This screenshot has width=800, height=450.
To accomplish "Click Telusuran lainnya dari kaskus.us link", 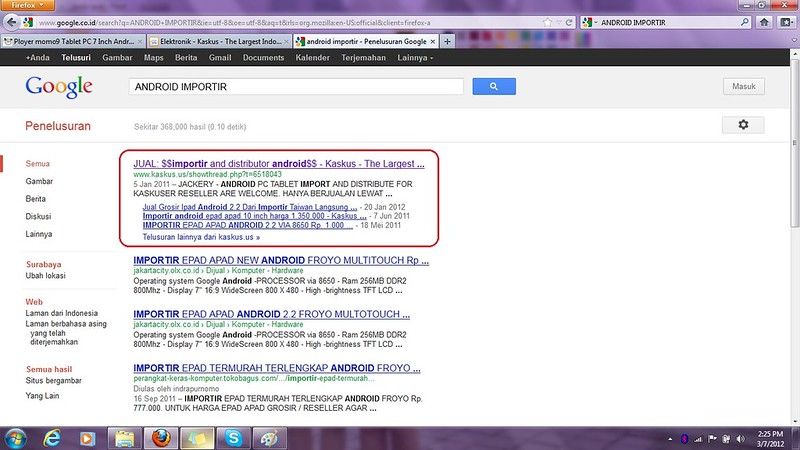I will tap(201, 237).
